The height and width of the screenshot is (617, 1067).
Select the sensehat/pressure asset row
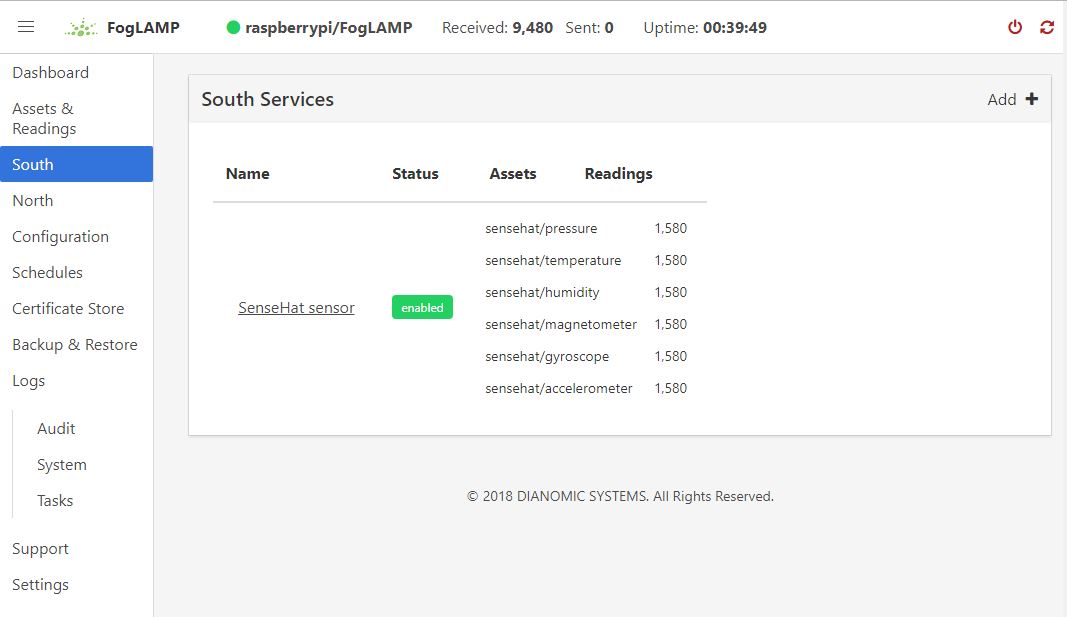(541, 228)
